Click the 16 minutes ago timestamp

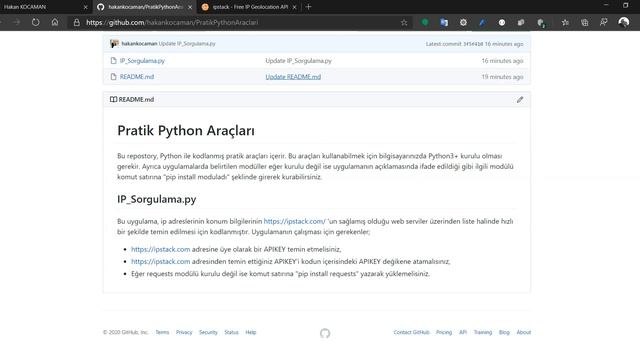coord(502,61)
